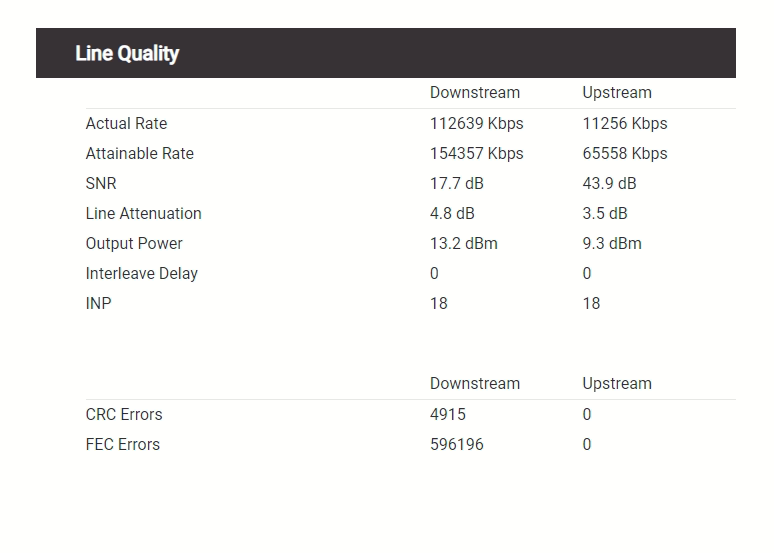
Task: Select downstream attainable rate 154357 Kbps
Action: coord(476,154)
